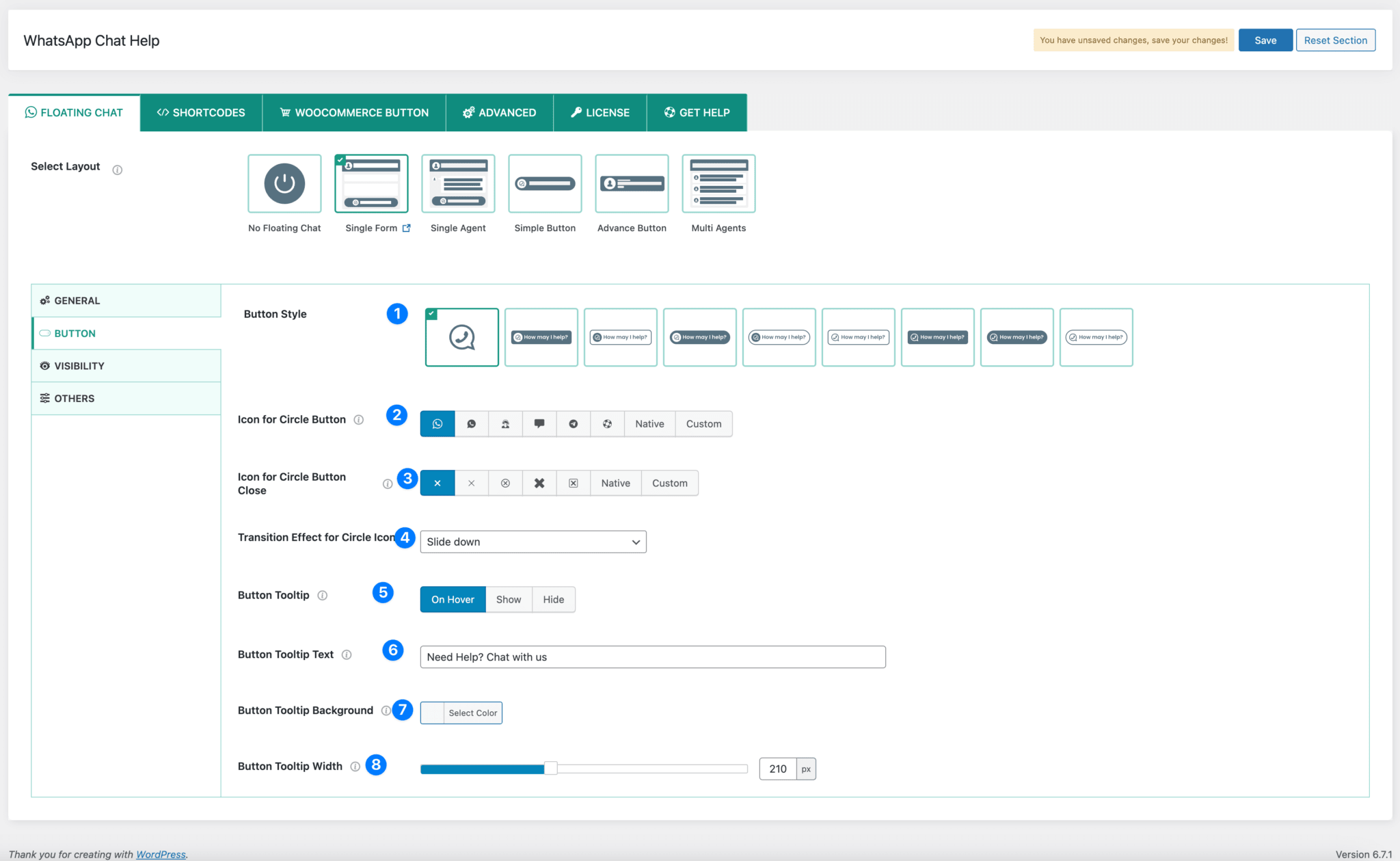
Task: Pick the Advance Button layout
Action: (632, 184)
